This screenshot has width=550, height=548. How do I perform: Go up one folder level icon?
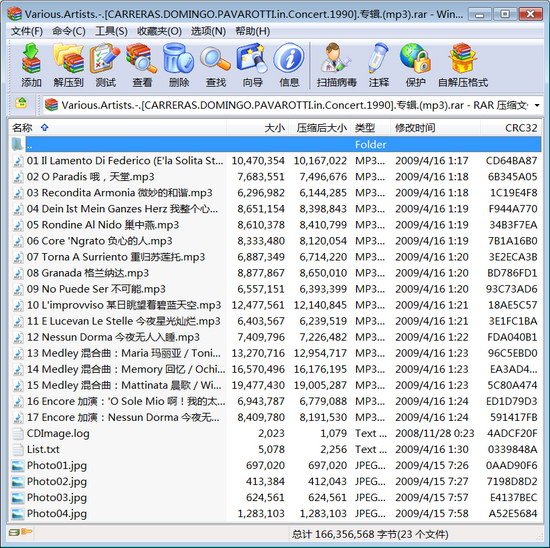[x=21, y=103]
